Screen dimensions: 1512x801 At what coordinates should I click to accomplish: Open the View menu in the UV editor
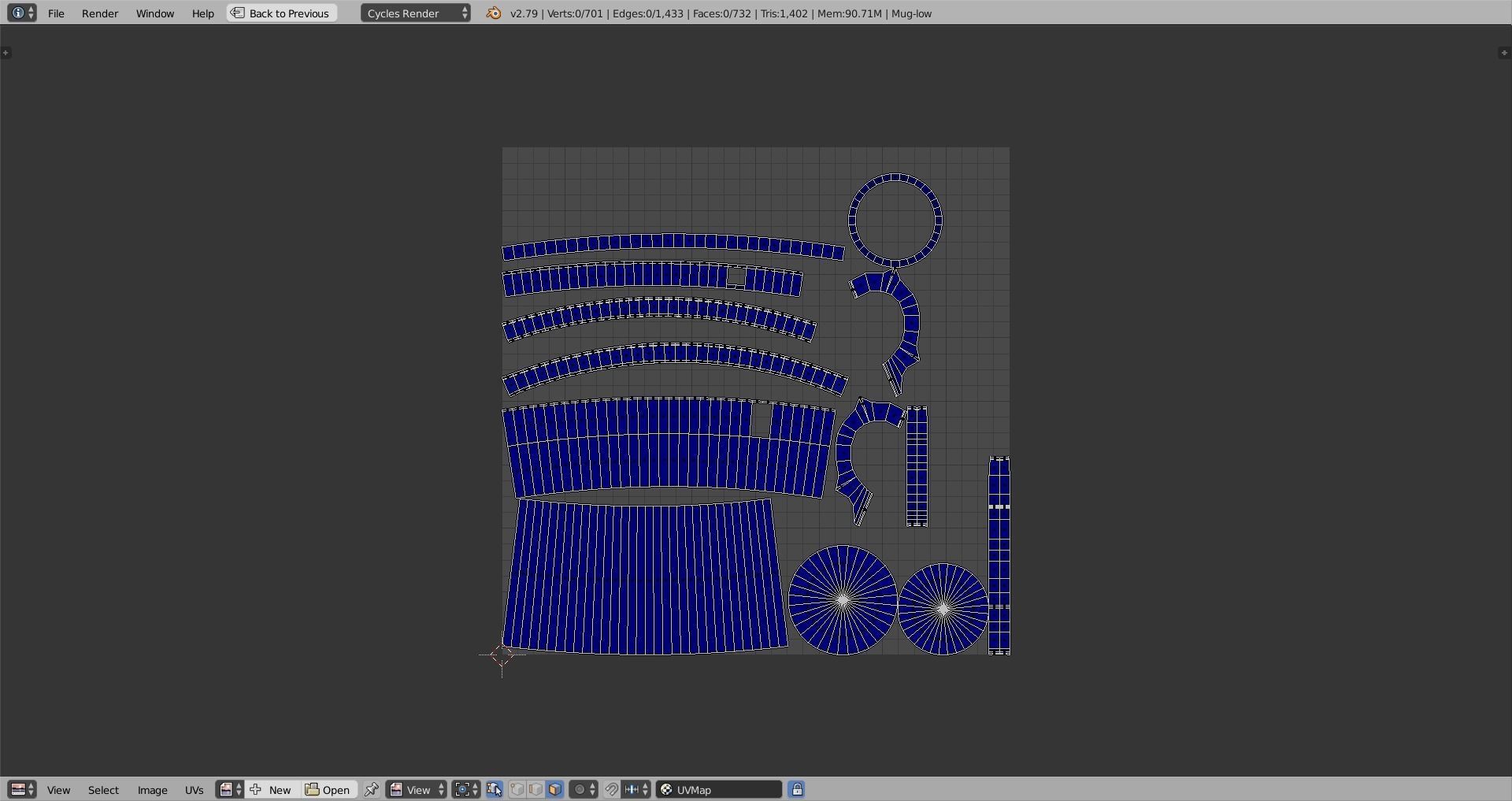58,790
